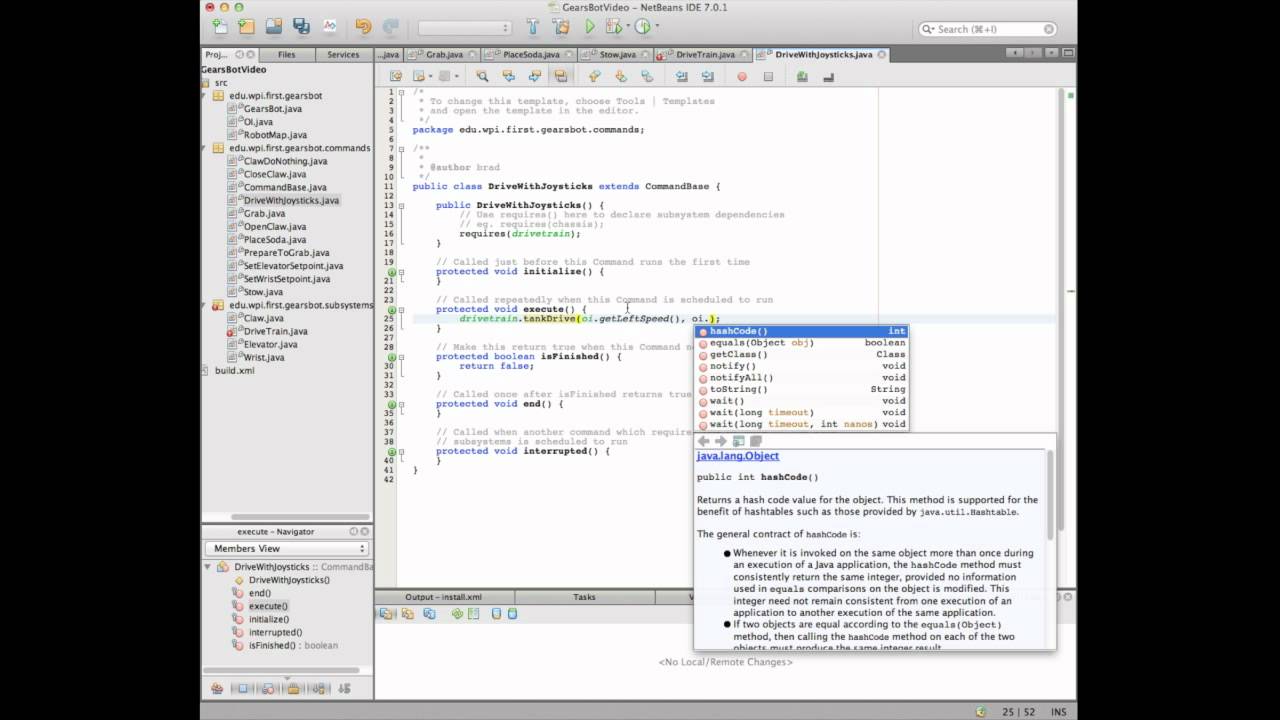Switch to the Files tab

[x=286, y=55]
